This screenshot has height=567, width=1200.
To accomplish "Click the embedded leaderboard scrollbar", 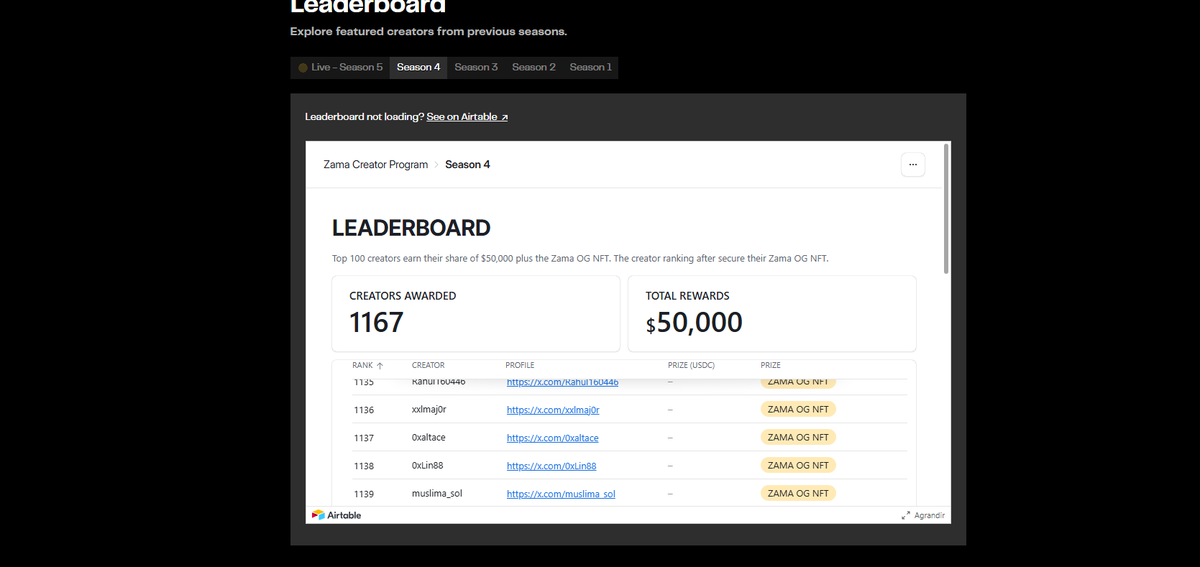I will coord(946,210).
